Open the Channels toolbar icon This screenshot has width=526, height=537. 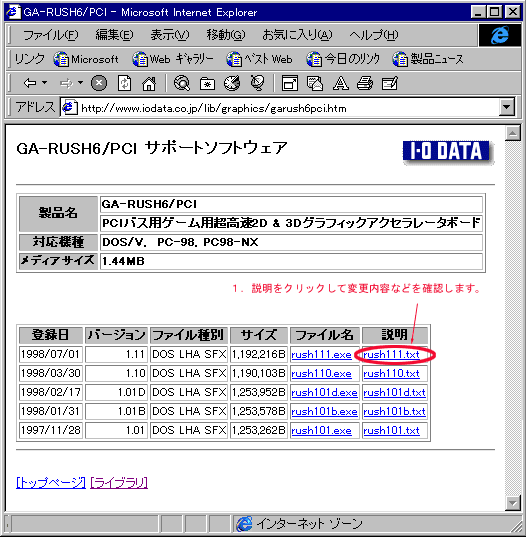click(258, 83)
